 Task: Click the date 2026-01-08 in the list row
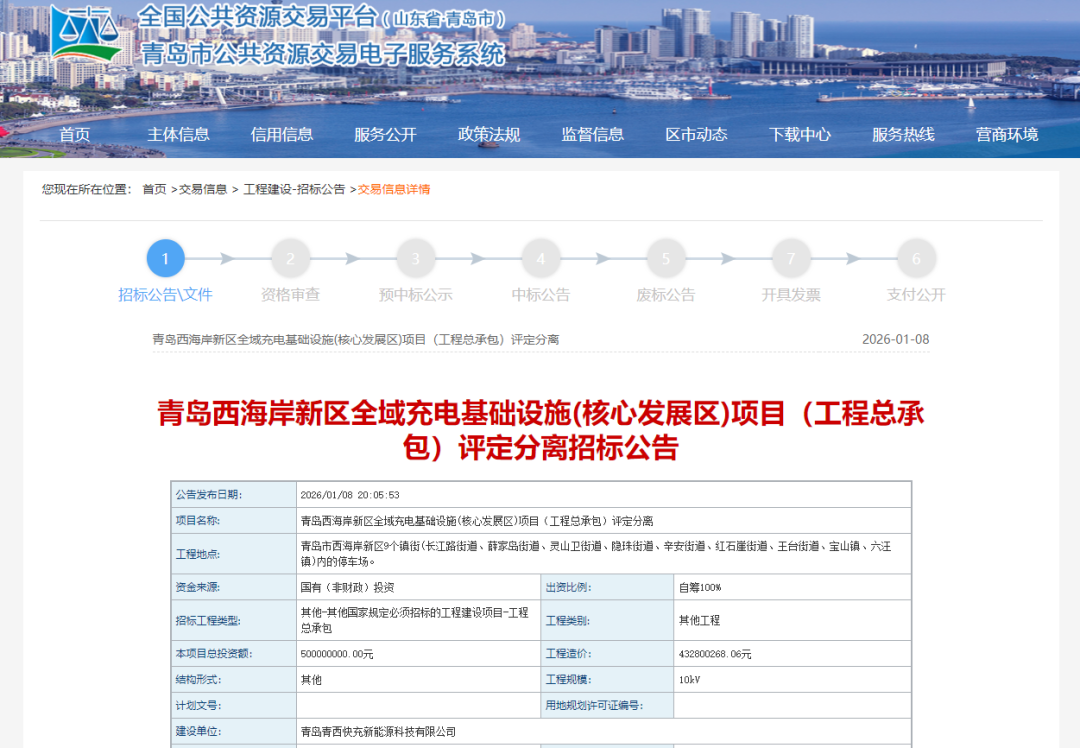895,340
